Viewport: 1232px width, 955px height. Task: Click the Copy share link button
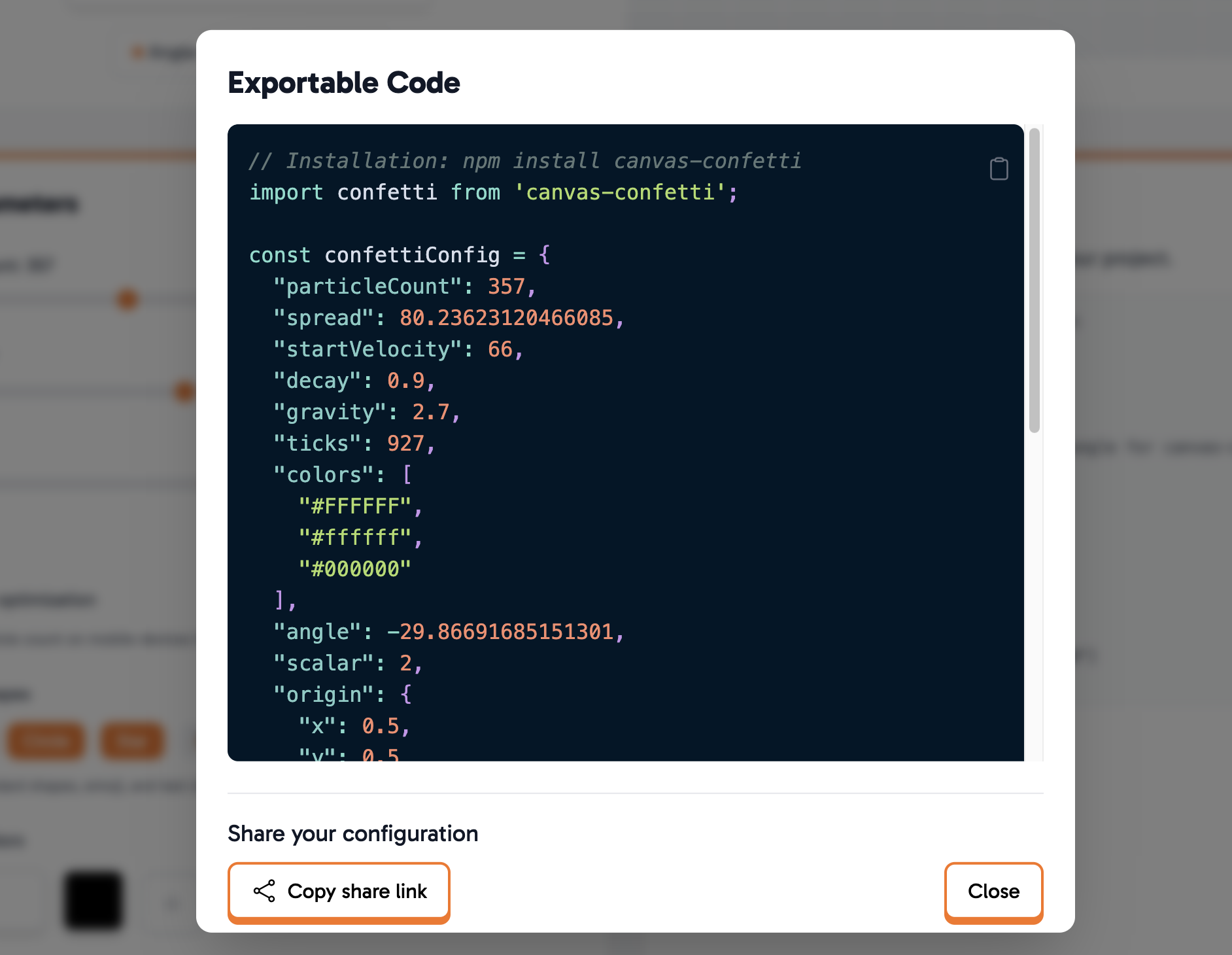point(339,892)
